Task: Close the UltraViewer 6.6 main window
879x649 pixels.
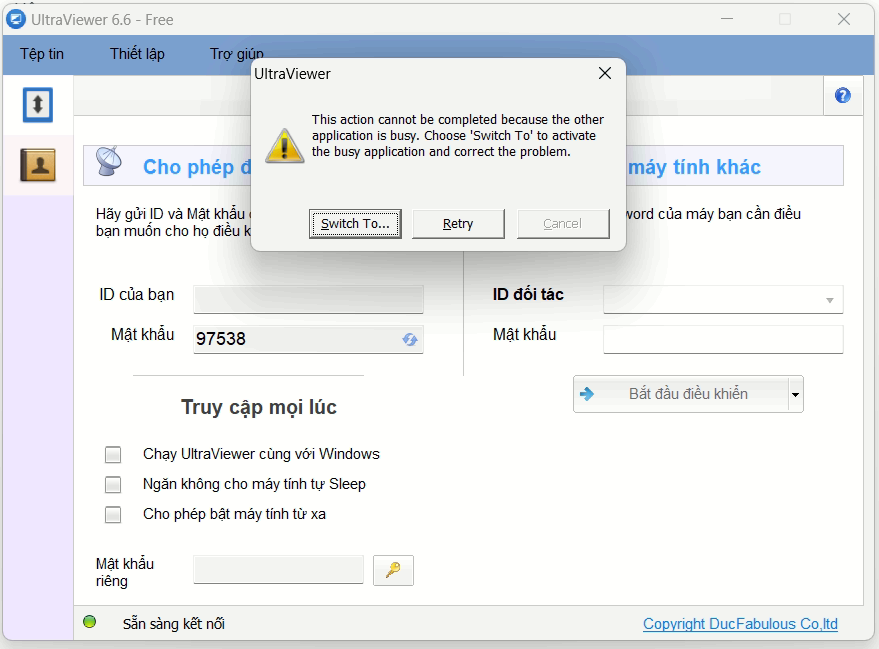Action: [x=844, y=19]
